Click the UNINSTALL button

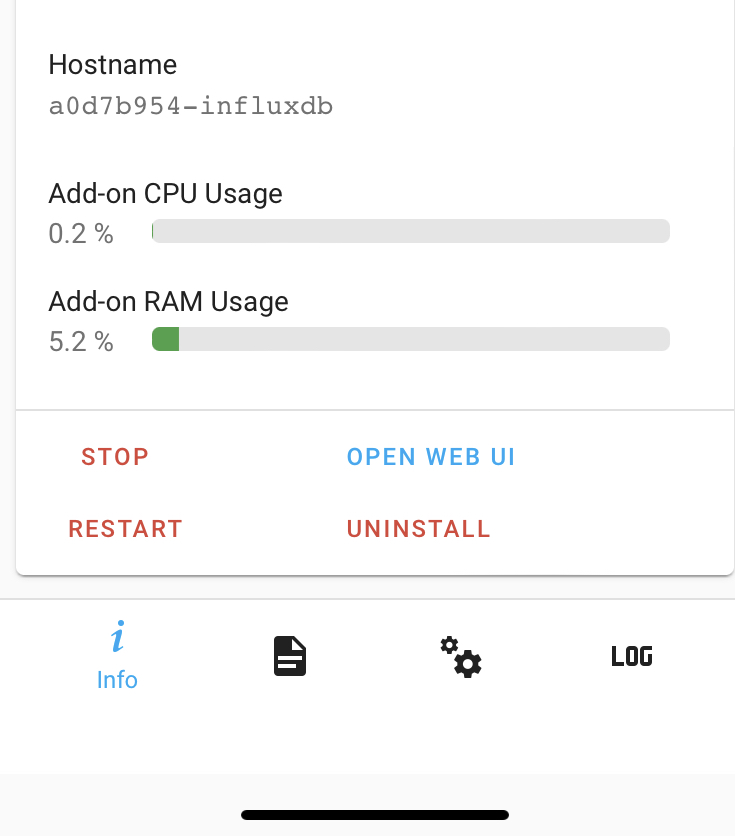[419, 529]
